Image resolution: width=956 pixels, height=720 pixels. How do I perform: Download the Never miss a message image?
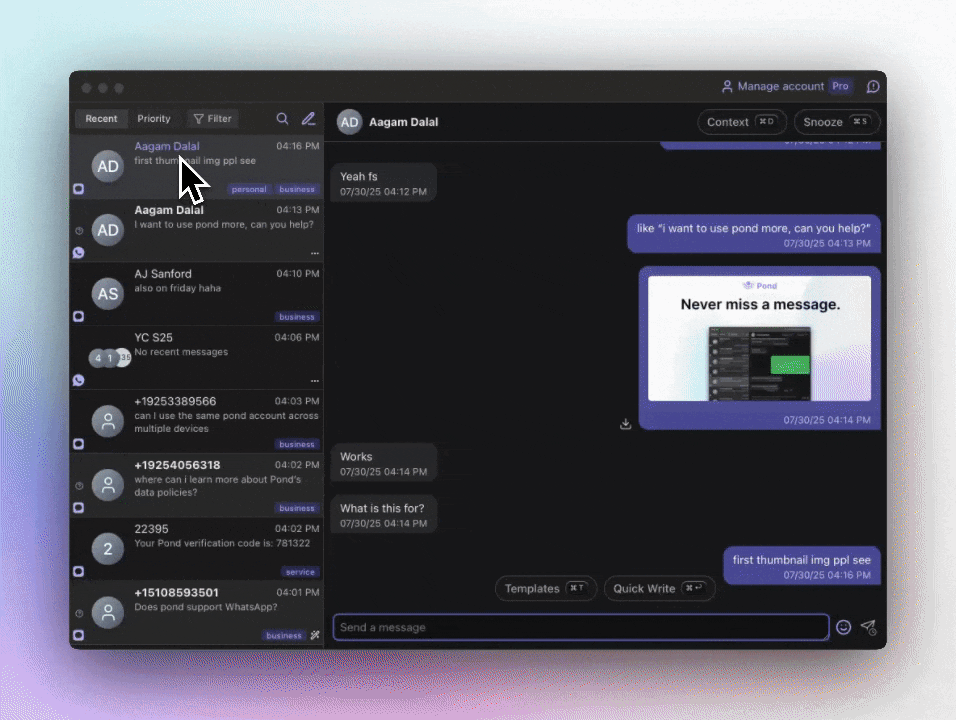(626, 424)
